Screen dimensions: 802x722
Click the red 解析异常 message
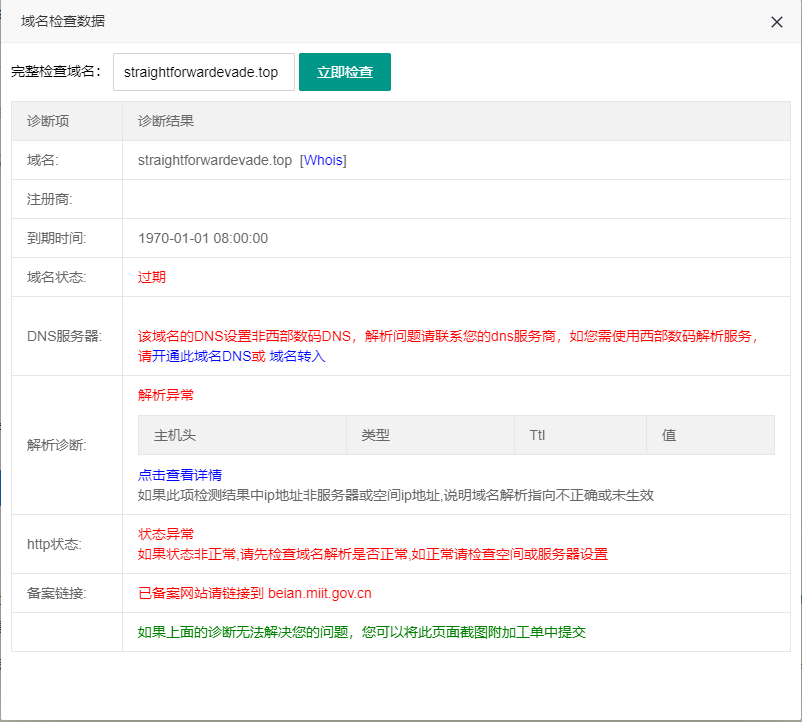[166, 395]
